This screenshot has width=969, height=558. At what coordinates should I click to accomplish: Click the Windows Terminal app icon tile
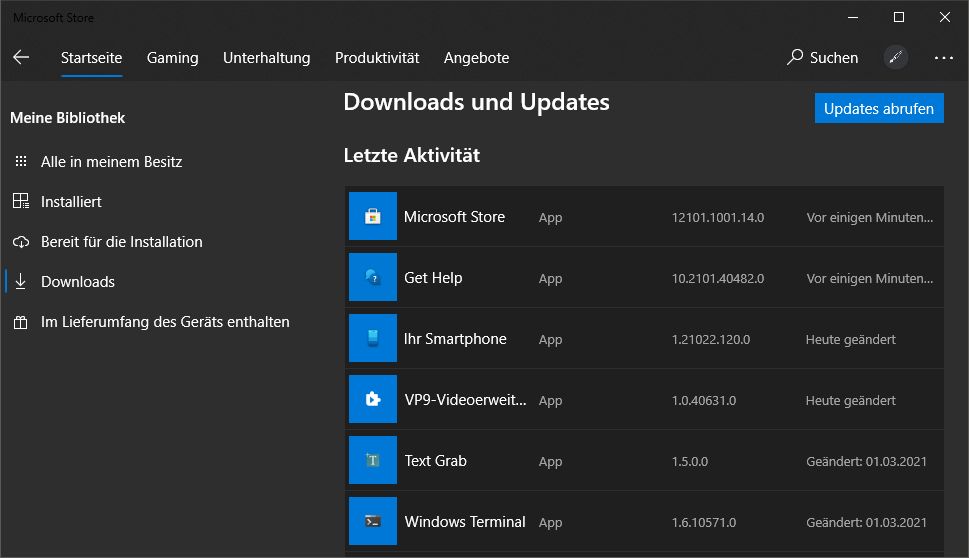[373, 521]
